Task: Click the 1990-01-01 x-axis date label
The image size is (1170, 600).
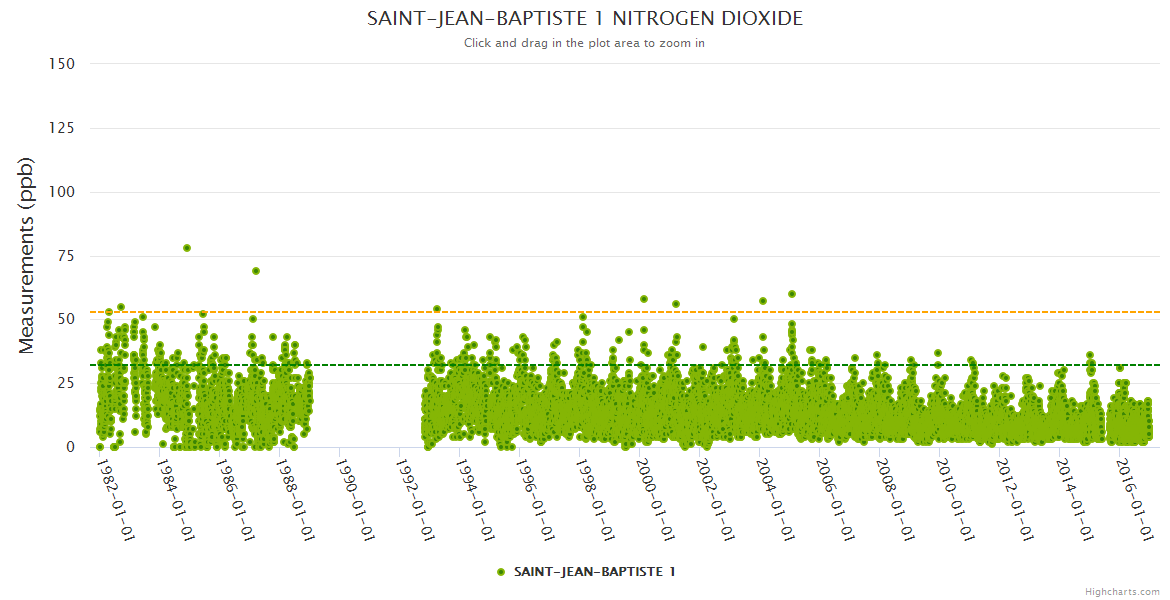Action: (354, 499)
